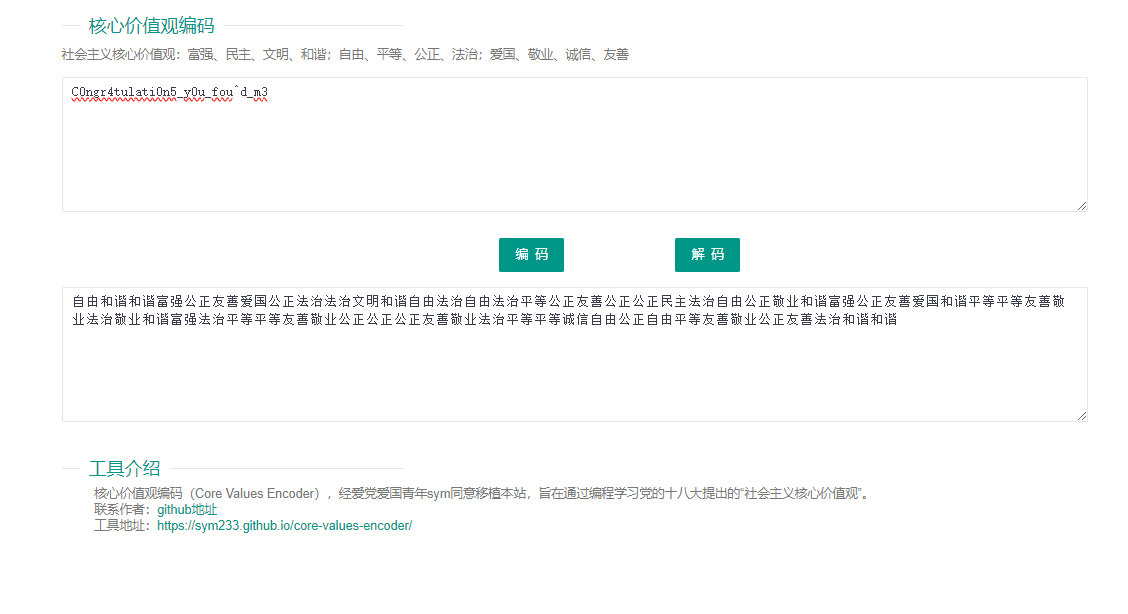Open the sym233.github.io core-values-encoder link
1128x614 pixels.
tap(284, 525)
